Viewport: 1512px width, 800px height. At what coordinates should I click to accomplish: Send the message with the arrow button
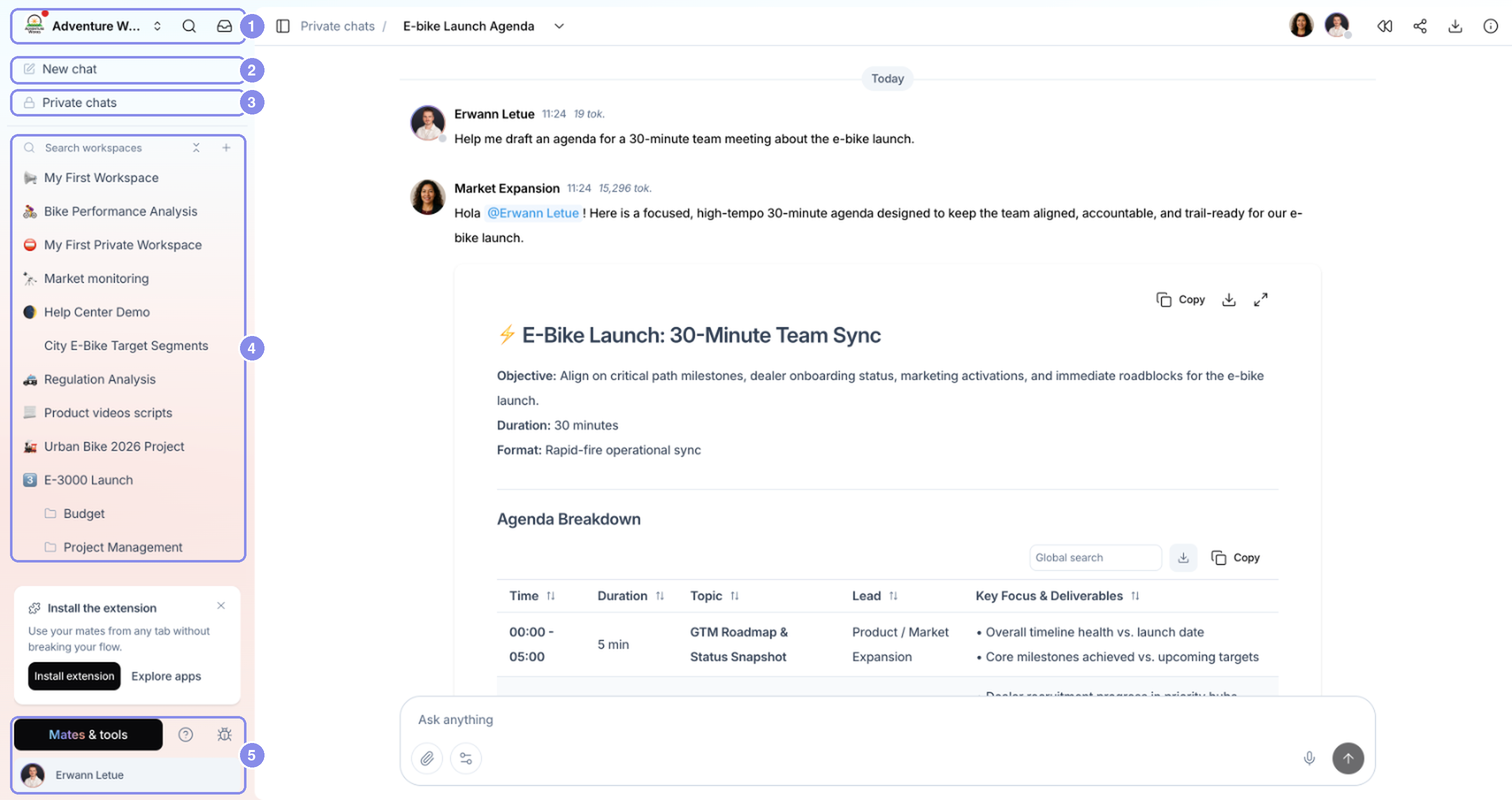[1348, 758]
